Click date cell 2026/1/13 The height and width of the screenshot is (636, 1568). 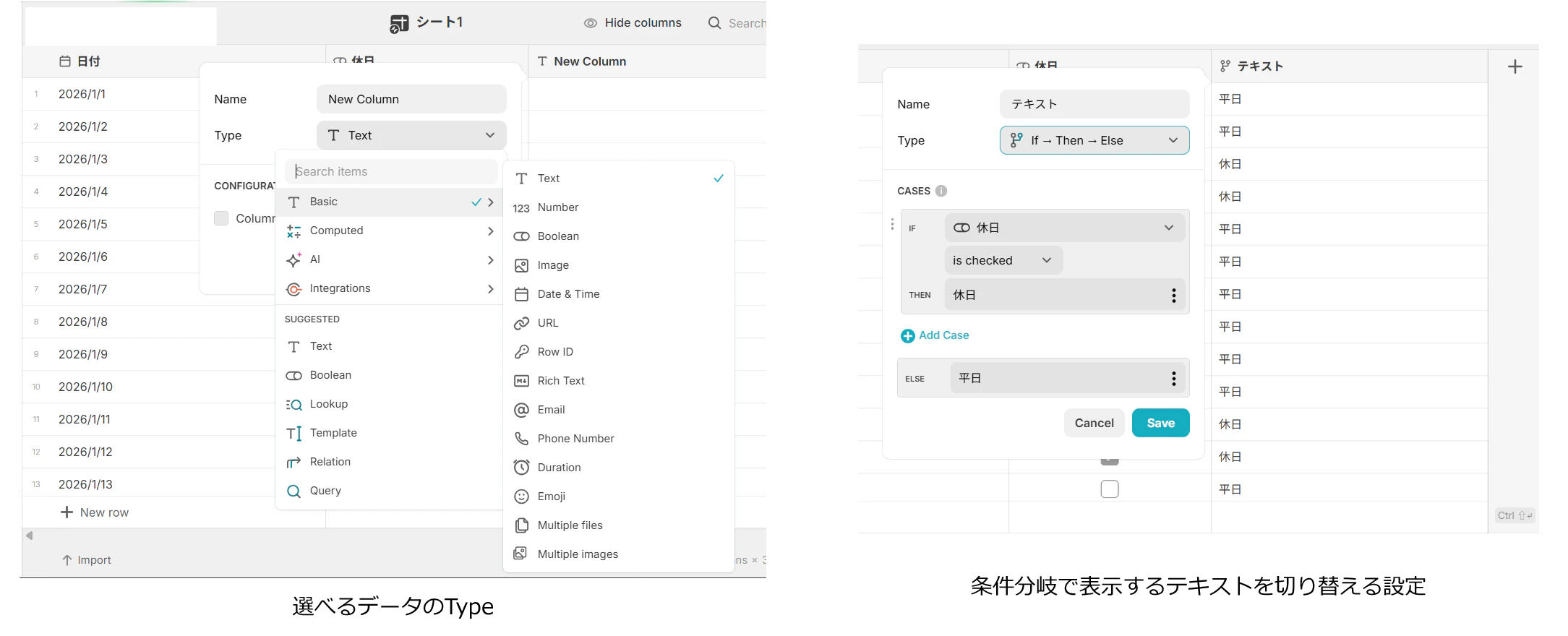point(85,484)
